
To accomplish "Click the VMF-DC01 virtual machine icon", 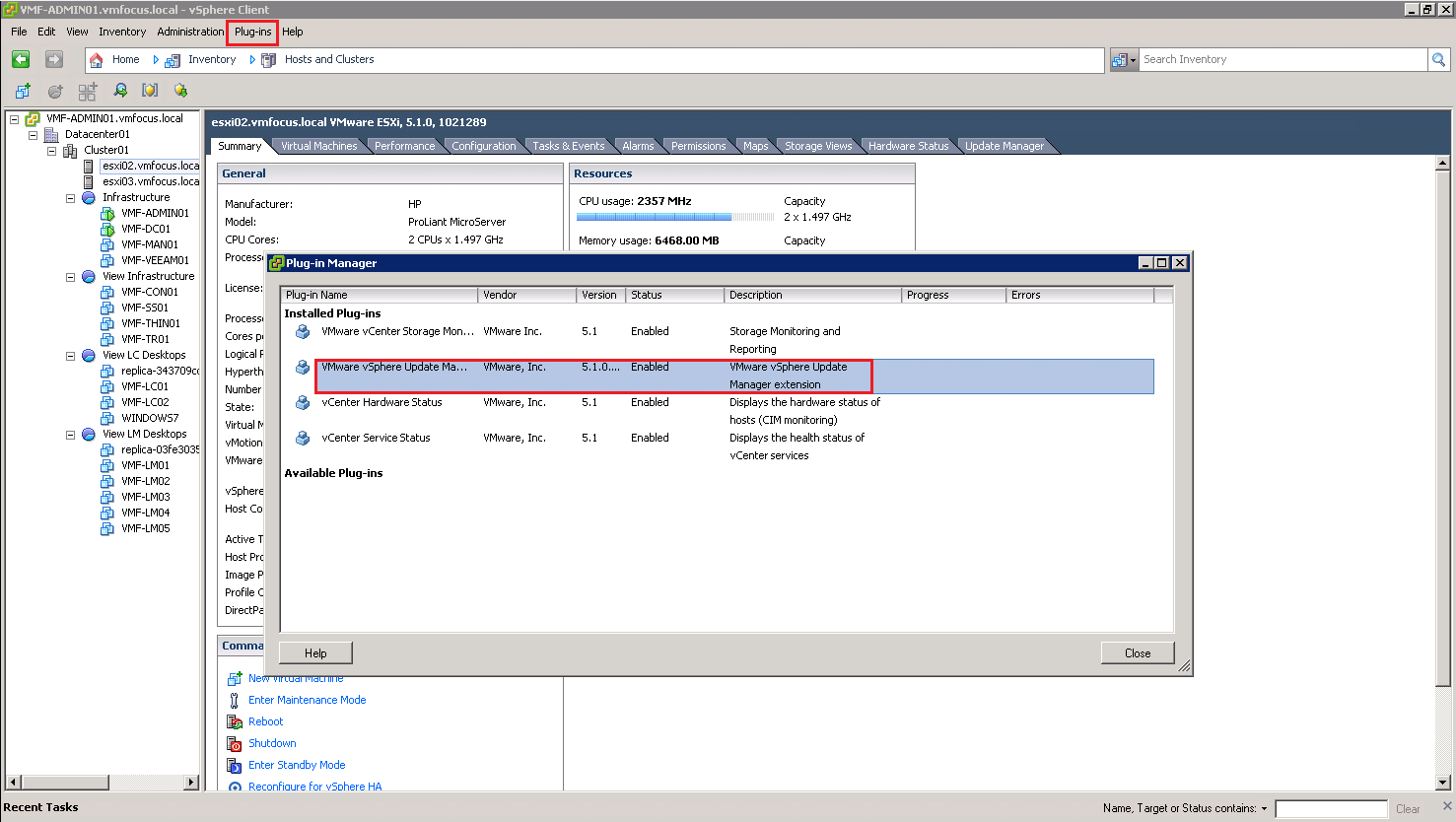I will point(107,229).
